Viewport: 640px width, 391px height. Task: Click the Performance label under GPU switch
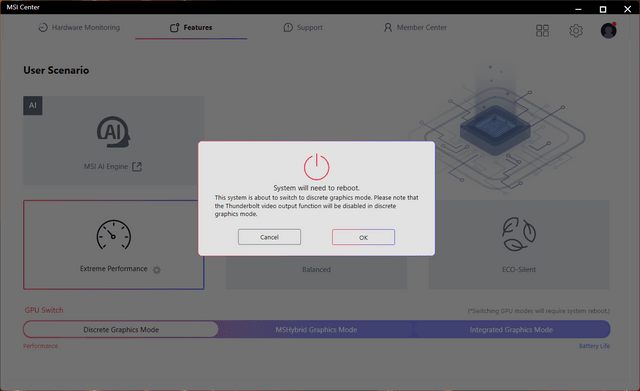[x=40, y=346]
